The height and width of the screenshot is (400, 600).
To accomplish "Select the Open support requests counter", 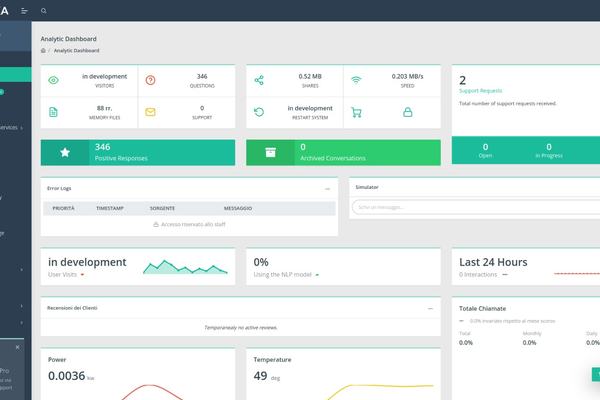I will pos(485,150).
